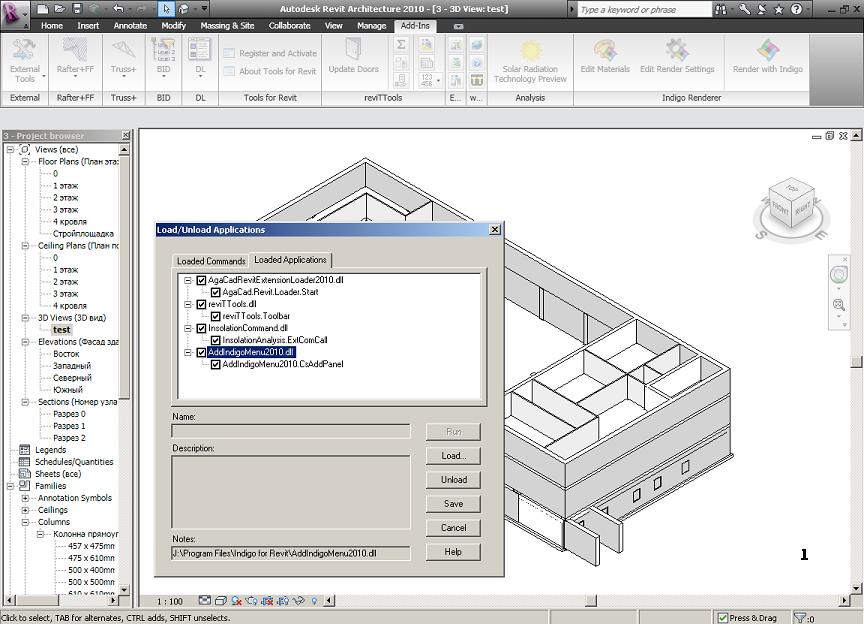
Task: Open the Revit application menu button
Action: (x=14, y=13)
